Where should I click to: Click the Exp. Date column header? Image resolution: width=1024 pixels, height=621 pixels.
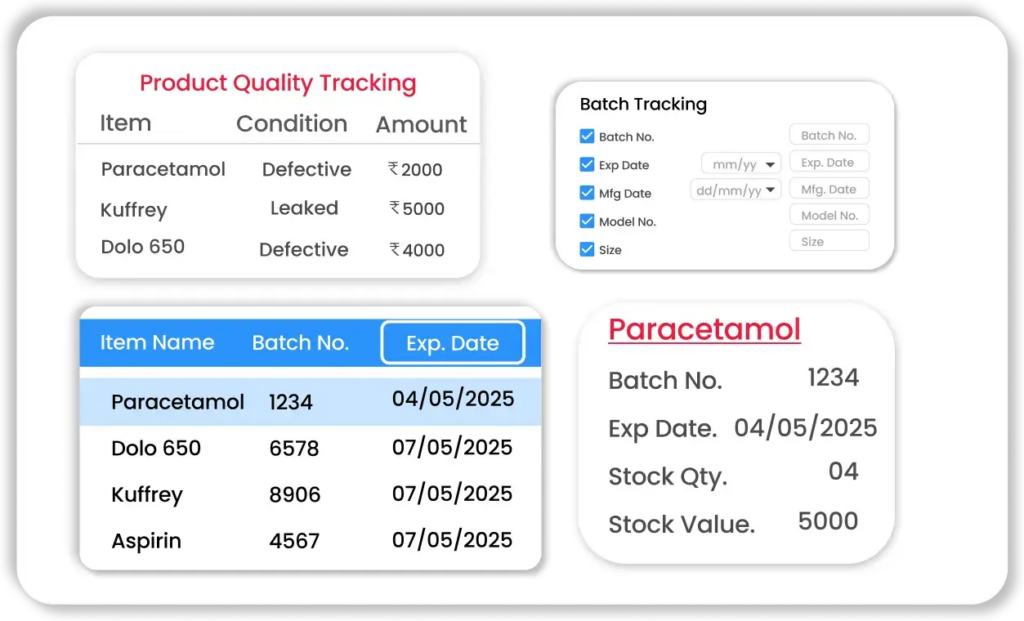(x=452, y=343)
